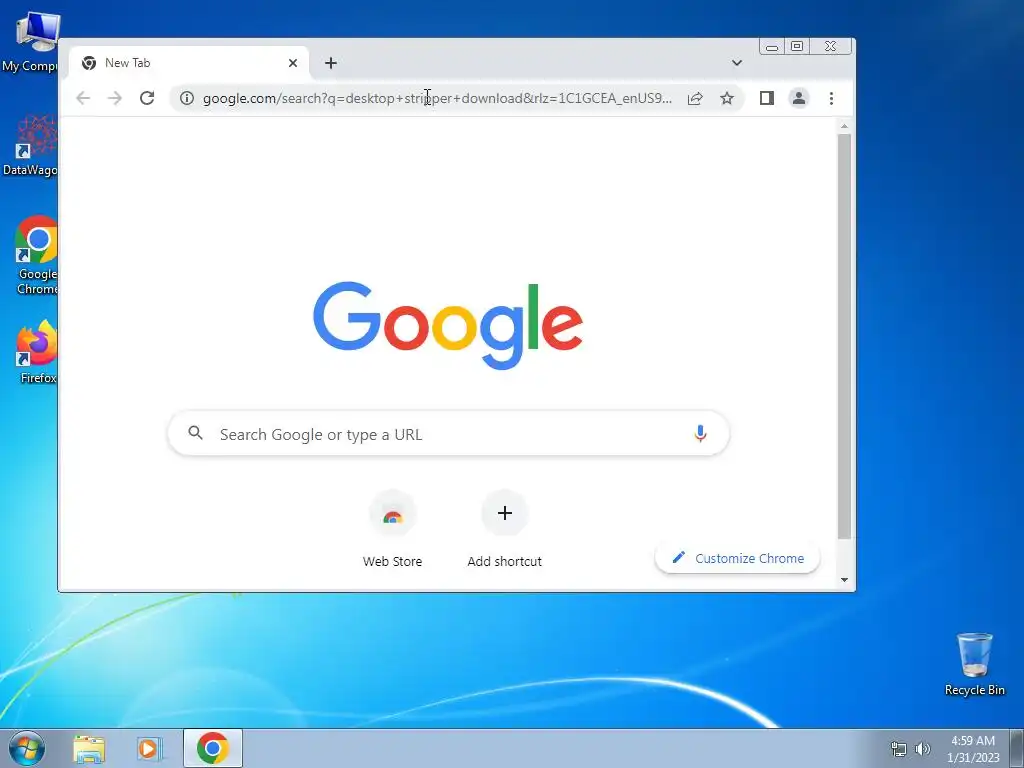Open Windows Explorer from the taskbar
The image size is (1024, 768).
[x=89, y=748]
